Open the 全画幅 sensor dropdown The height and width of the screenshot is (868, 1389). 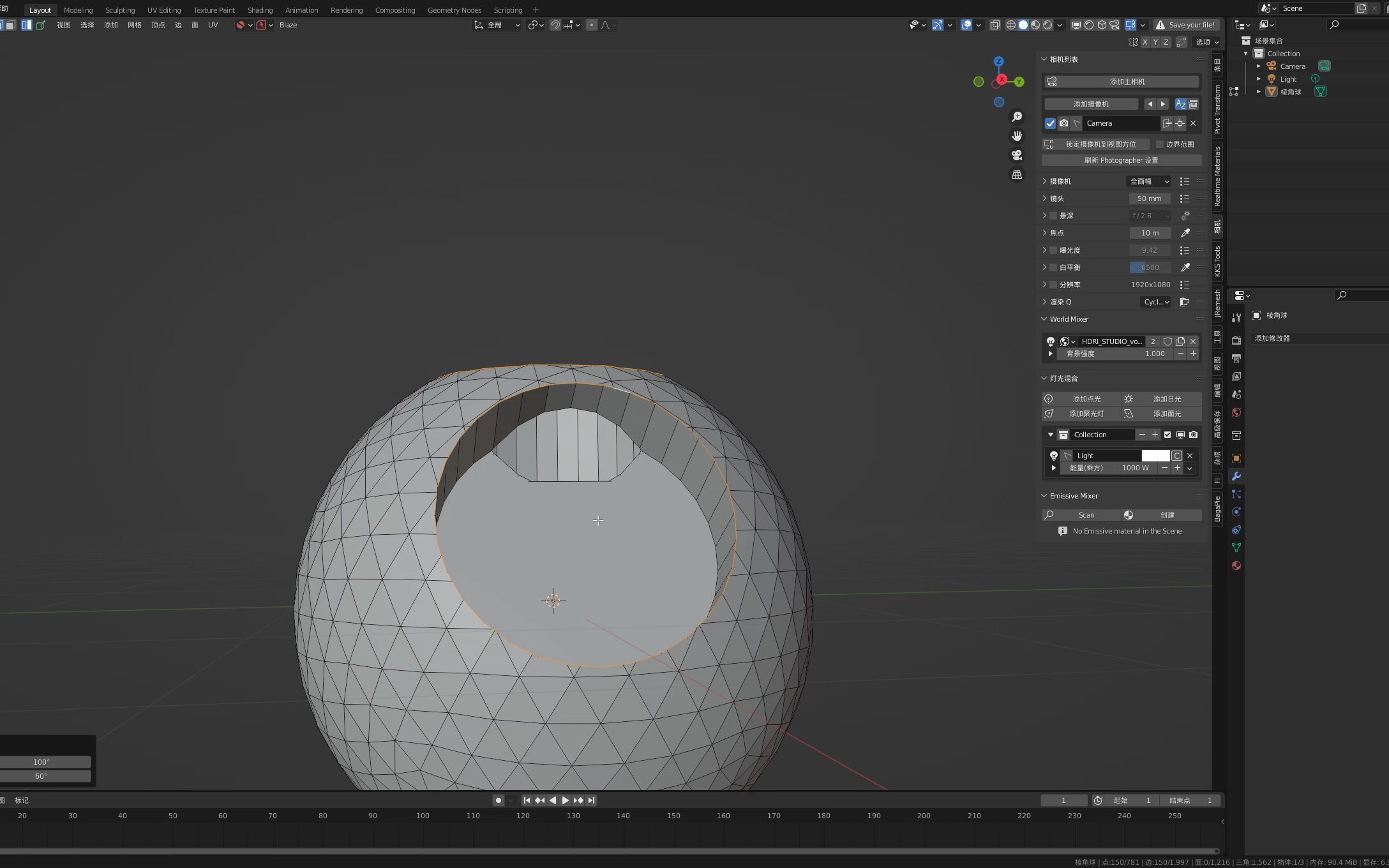click(x=1149, y=181)
